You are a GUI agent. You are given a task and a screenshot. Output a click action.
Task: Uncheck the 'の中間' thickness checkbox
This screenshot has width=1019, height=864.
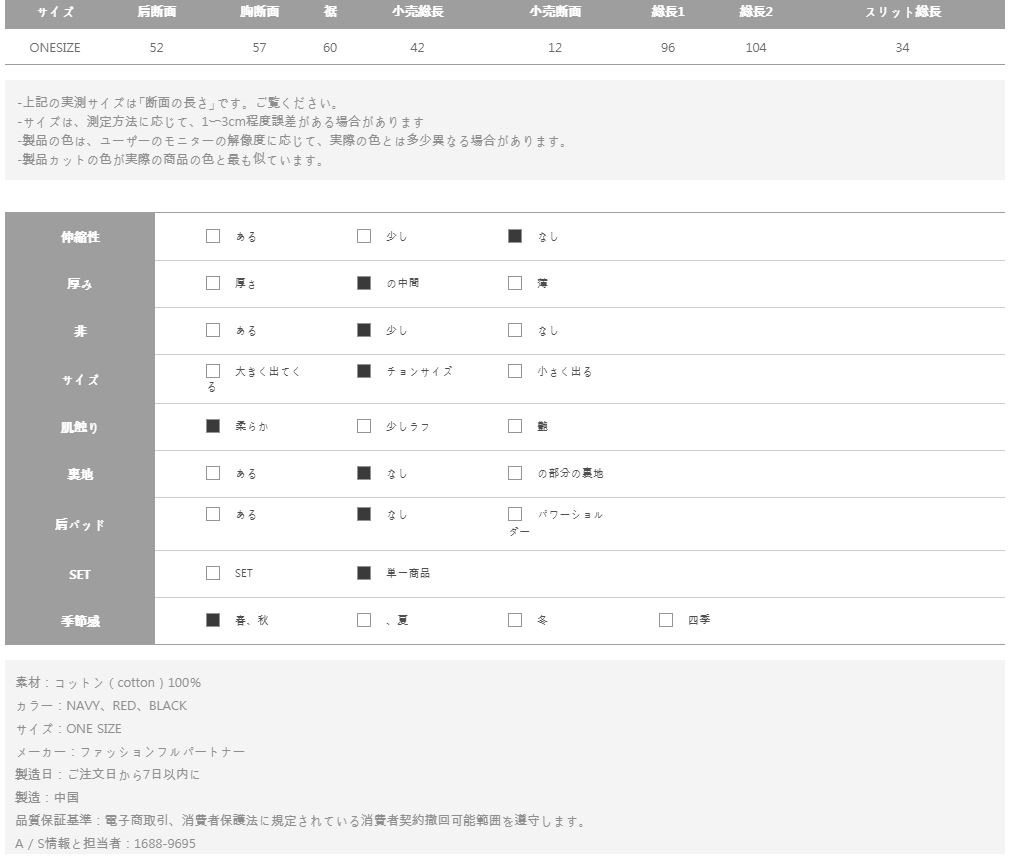point(364,283)
